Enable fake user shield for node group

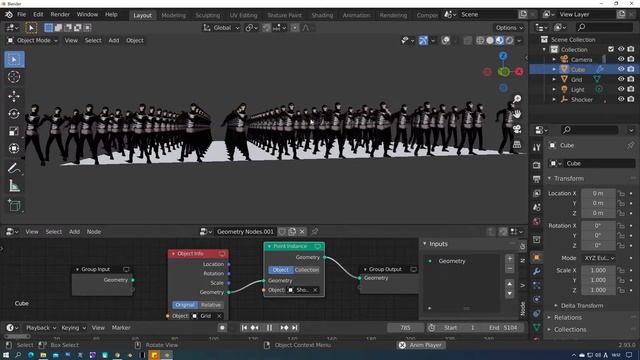coord(282,232)
